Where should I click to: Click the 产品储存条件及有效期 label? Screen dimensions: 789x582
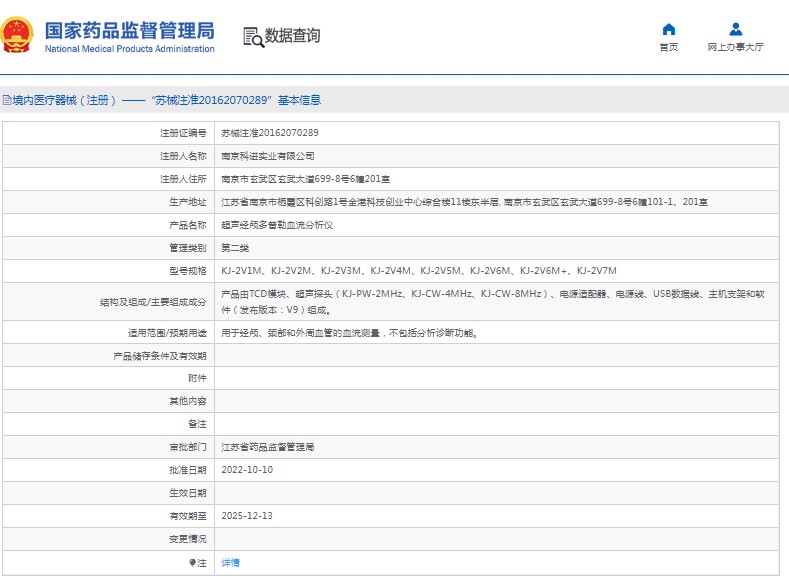point(160,356)
